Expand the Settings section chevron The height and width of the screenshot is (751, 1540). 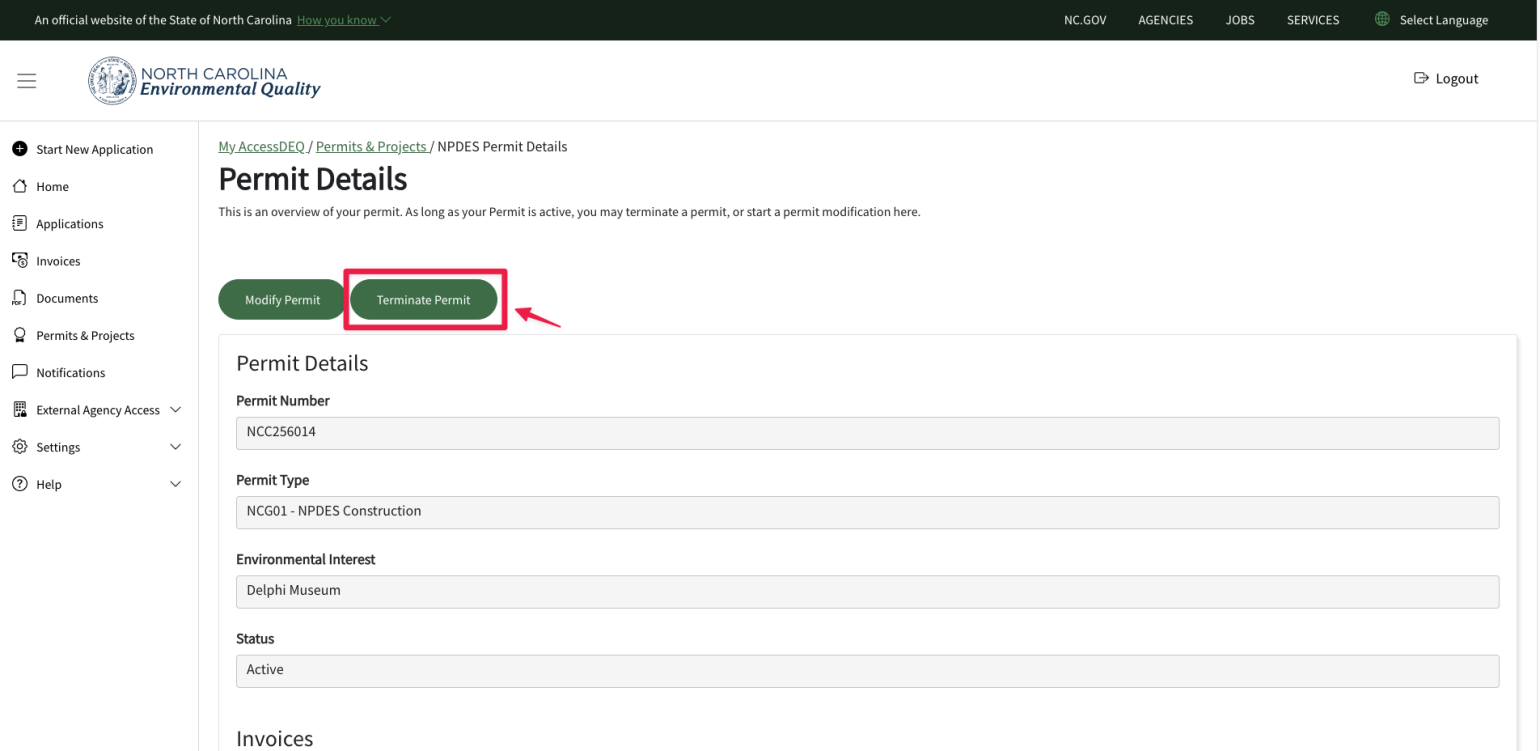click(177, 446)
